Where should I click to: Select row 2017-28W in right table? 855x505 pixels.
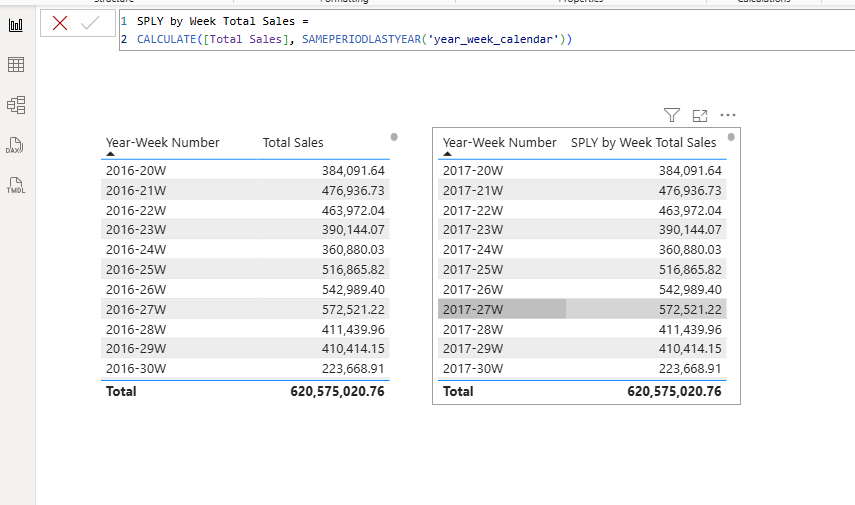[x=582, y=329]
